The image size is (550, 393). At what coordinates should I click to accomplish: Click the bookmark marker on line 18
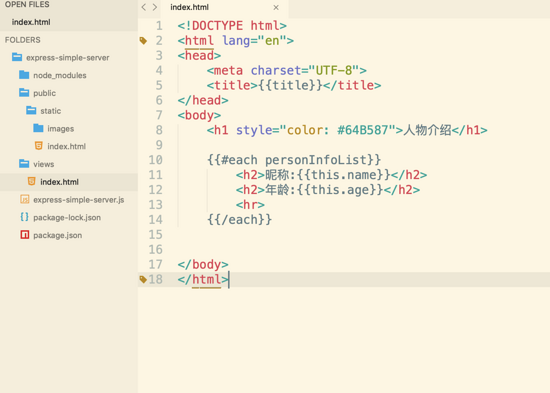click(x=143, y=279)
